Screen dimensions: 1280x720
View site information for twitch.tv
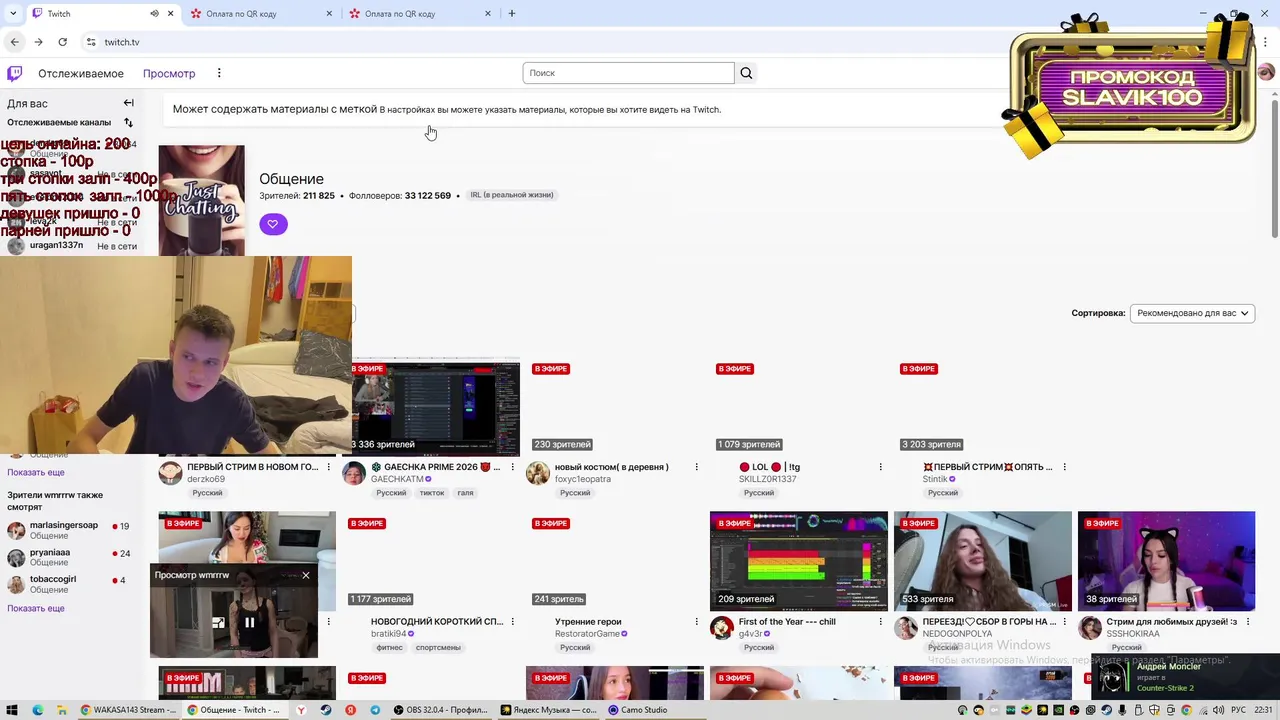(x=91, y=42)
